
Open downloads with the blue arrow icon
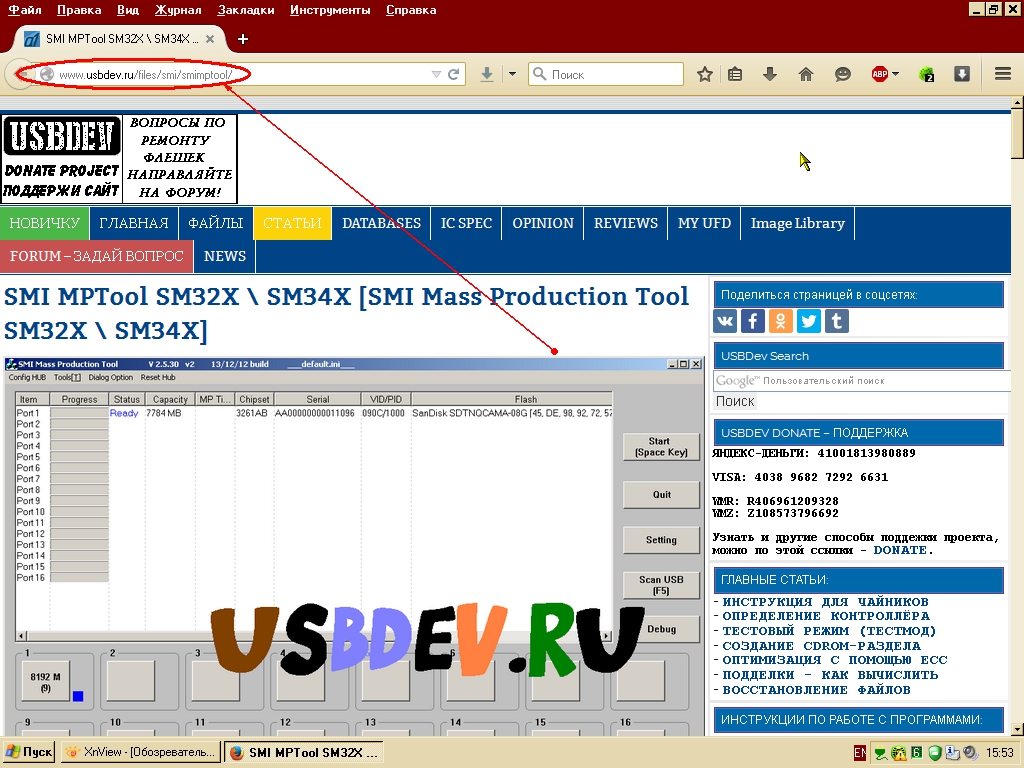coord(487,74)
